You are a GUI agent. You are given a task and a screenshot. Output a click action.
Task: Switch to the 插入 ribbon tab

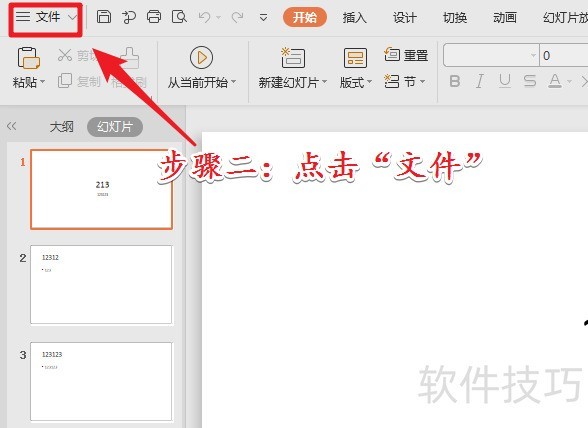(x=355, y=17)
